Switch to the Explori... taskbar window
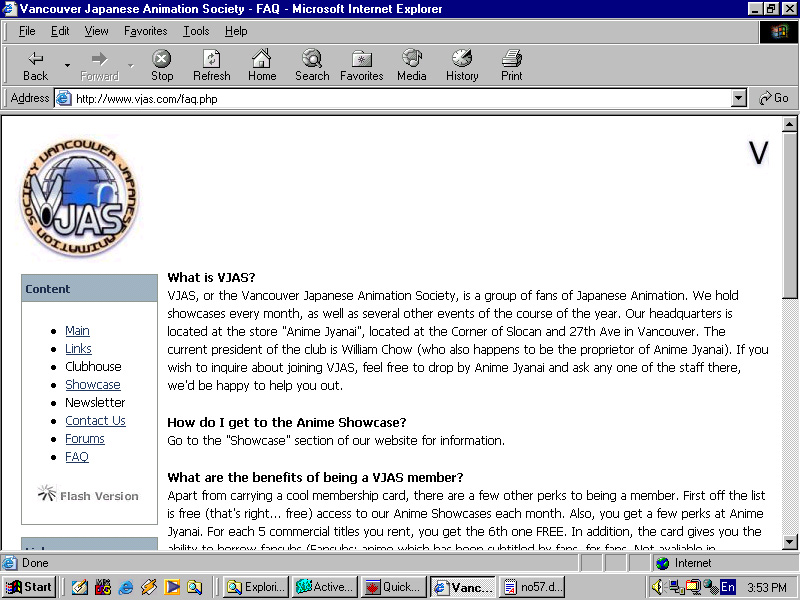 point(256,587)
